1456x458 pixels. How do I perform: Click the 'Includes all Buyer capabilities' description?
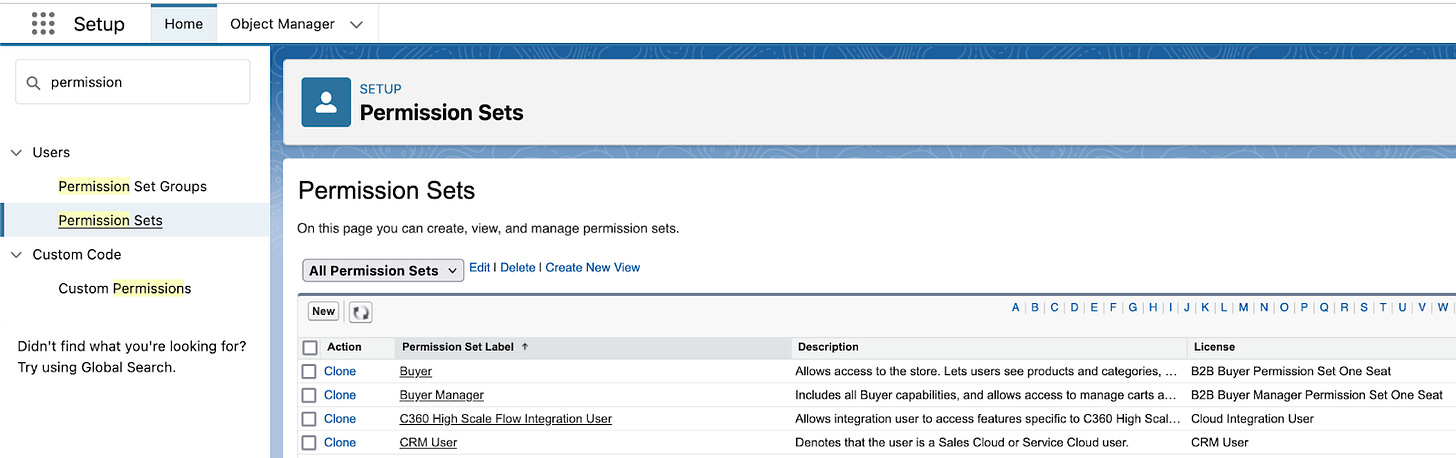986,395
